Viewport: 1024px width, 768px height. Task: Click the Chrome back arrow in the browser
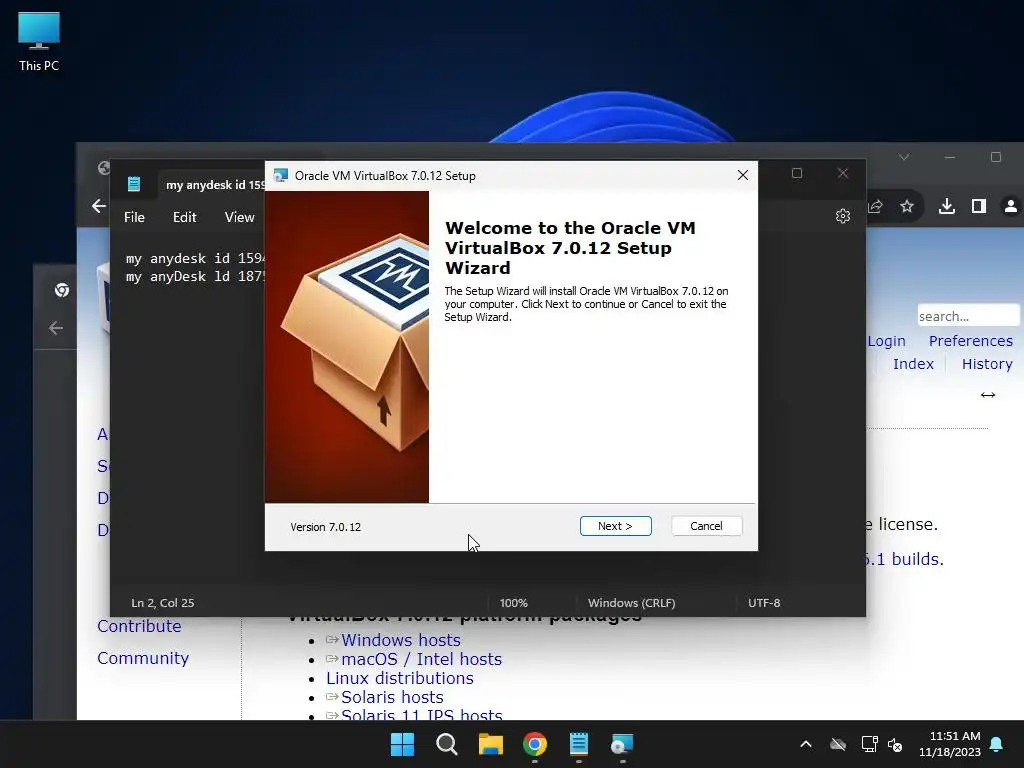(x=99, y=206)
